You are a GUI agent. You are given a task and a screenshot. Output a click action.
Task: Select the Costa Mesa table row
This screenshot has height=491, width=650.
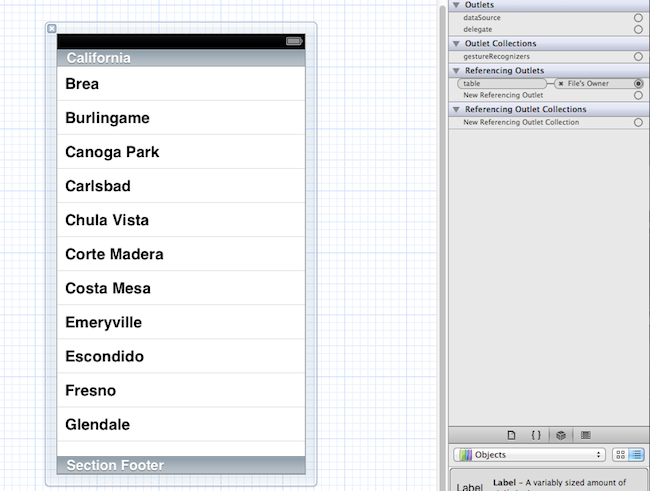click(x=181, y=288)
